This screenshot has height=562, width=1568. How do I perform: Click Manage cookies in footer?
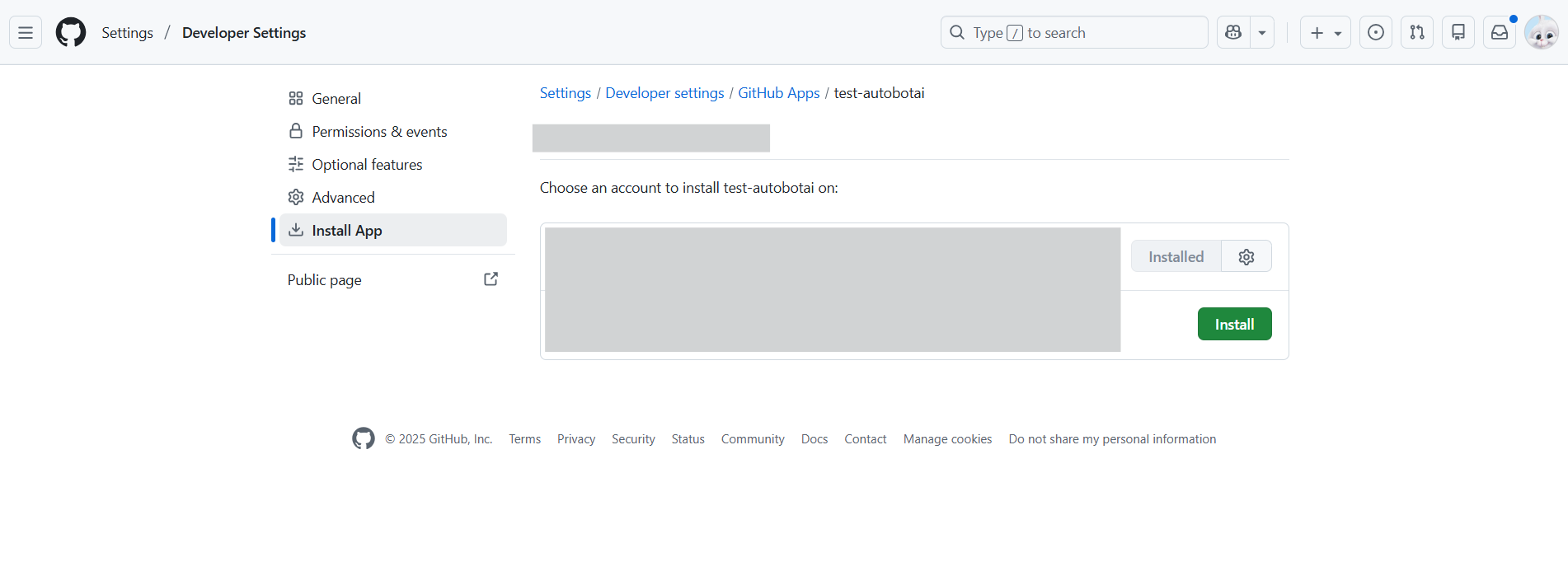click(x=948, y=439)
